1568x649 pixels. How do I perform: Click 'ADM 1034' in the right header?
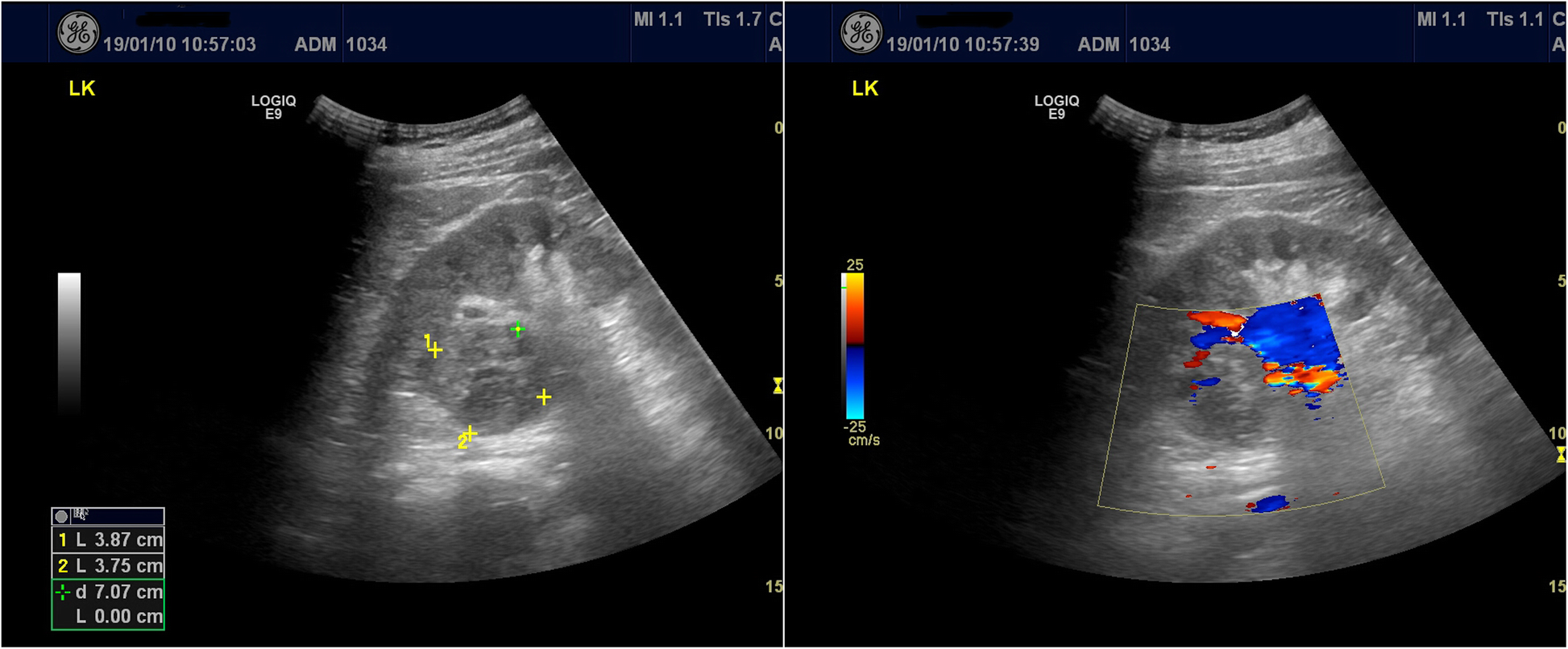1124,45
